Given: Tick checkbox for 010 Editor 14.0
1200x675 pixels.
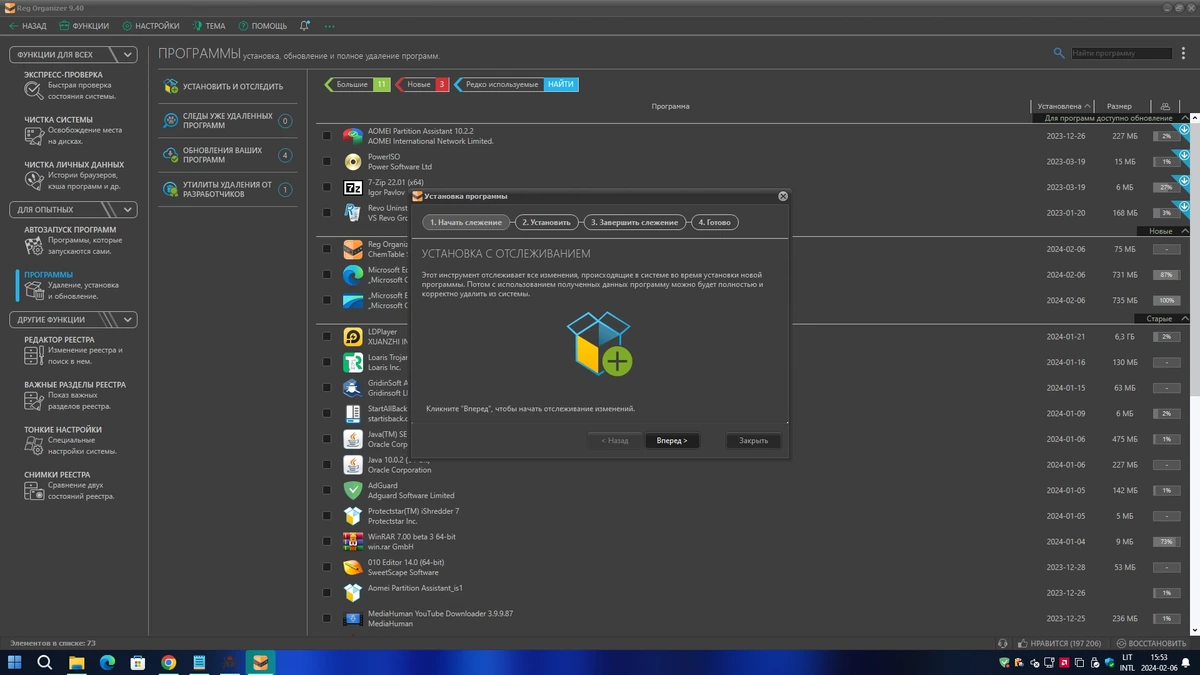Looking at the screenshot, I should [x=327, y=567].
